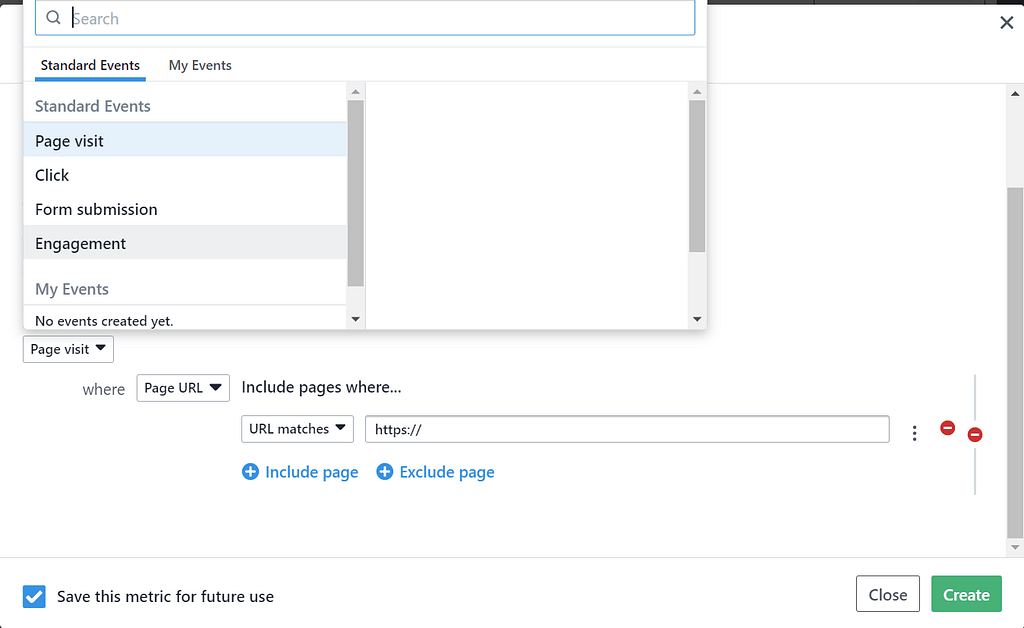Viewport: 1024px width, 628px height.
Task: Click the search magnifier icon
Action: point(53,18)
